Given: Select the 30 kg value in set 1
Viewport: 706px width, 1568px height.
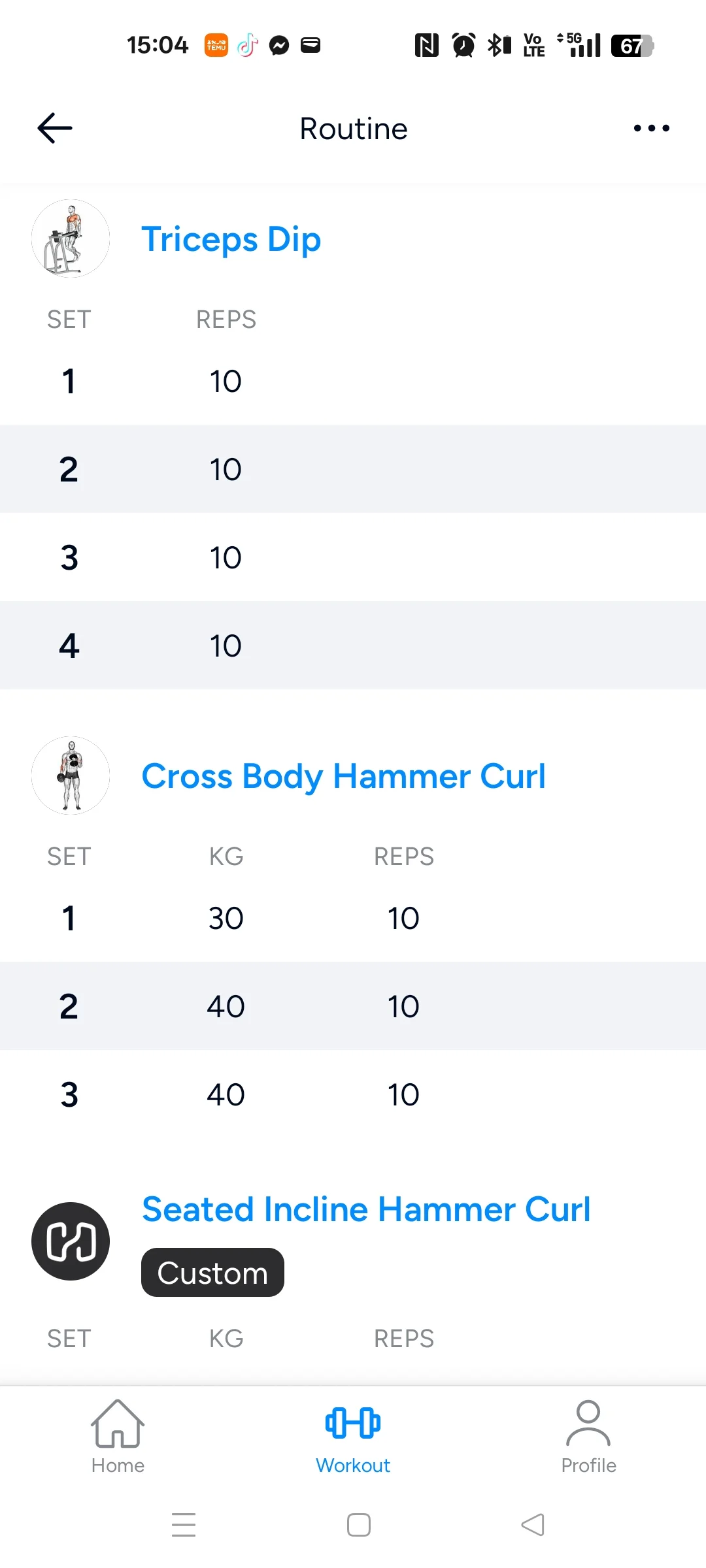Looking at the screenshot, I should (x=226, y=918).
